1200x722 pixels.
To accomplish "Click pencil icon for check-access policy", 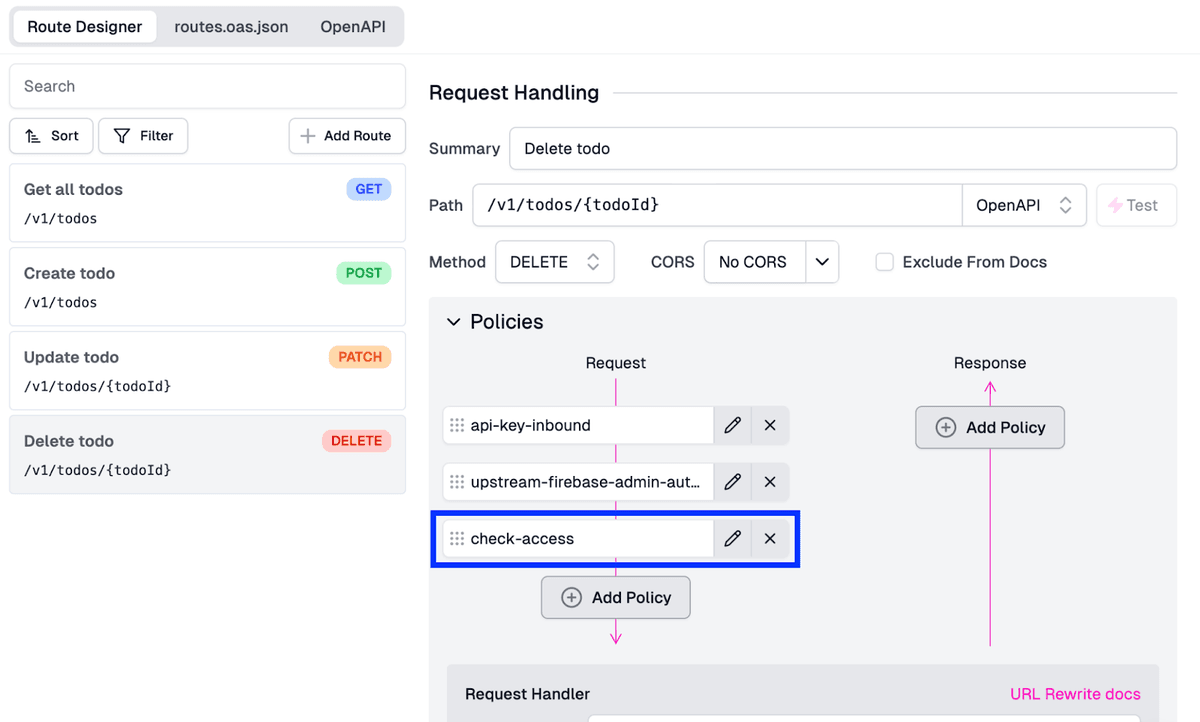I will pos(733,539).
